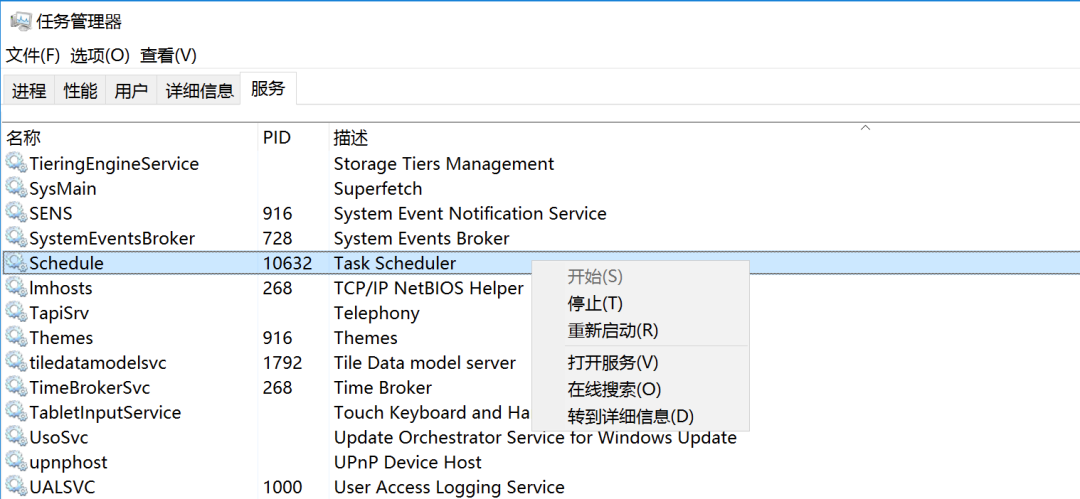Open the 选项(O) menu

100,55
